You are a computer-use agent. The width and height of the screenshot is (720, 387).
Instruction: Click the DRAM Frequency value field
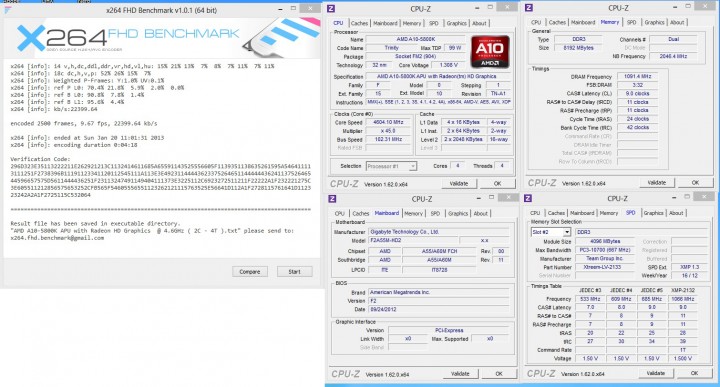(638, 76)
